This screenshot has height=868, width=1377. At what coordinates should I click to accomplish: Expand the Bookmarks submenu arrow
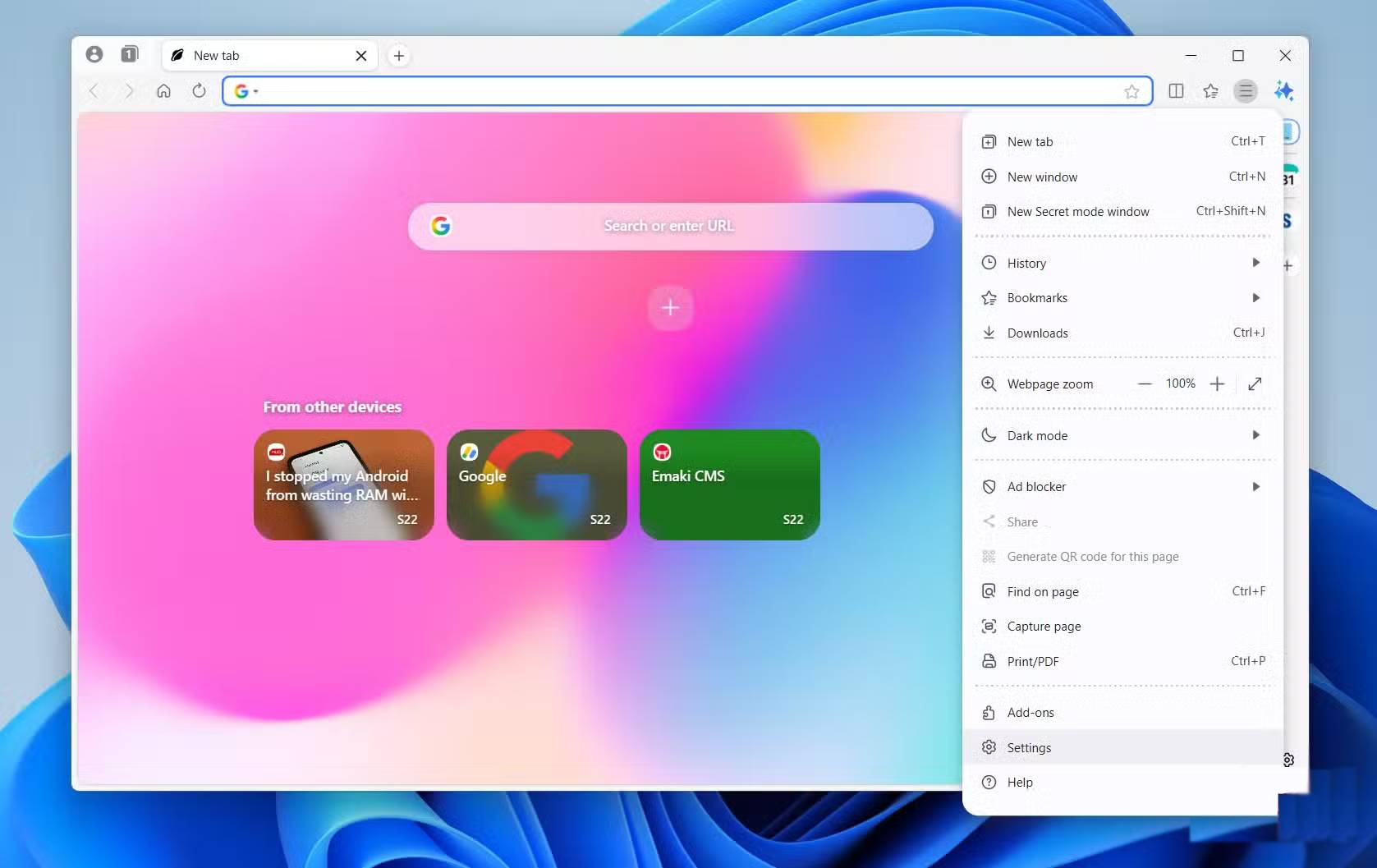point(1255,298)
